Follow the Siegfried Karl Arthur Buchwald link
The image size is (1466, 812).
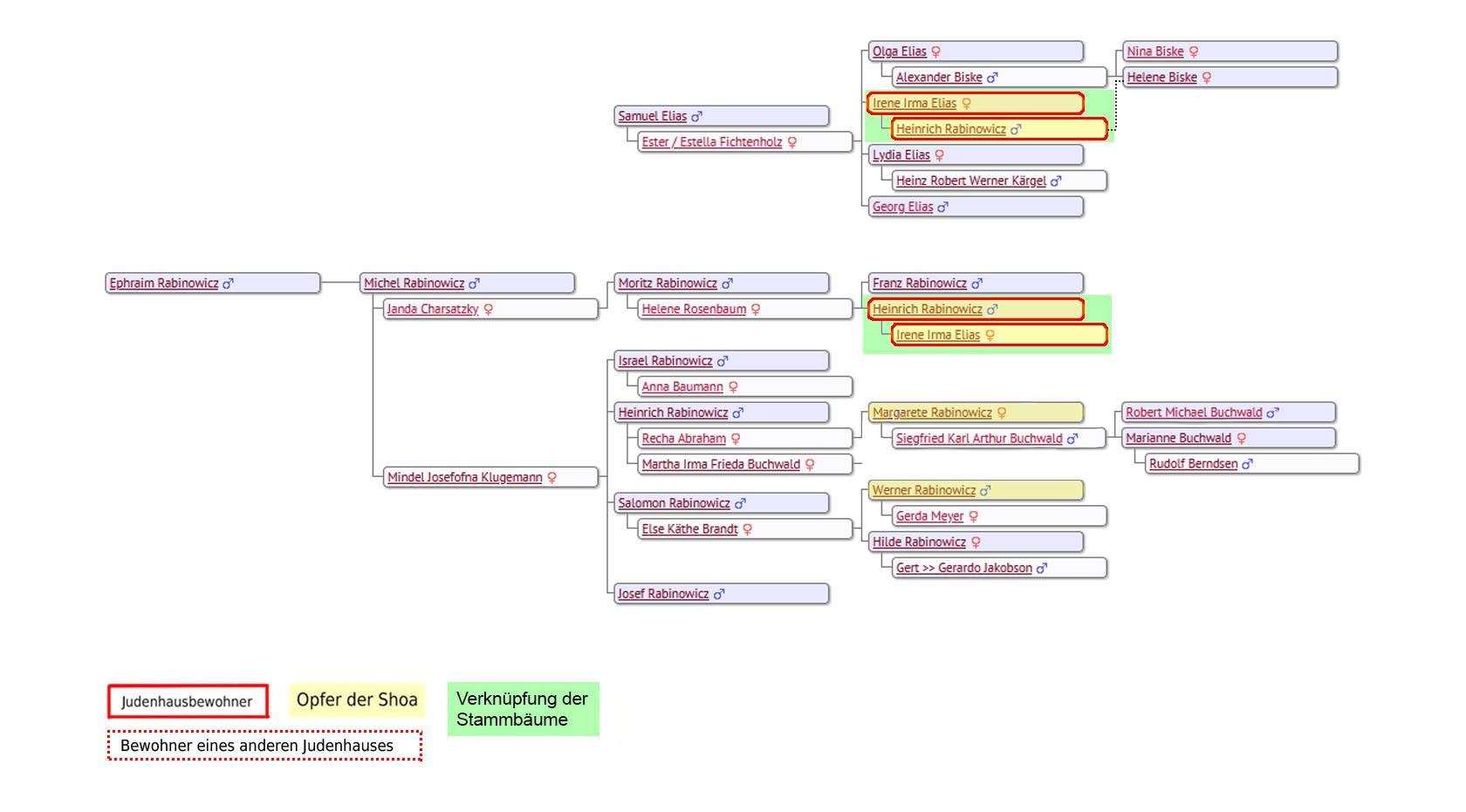click(978, 439)
